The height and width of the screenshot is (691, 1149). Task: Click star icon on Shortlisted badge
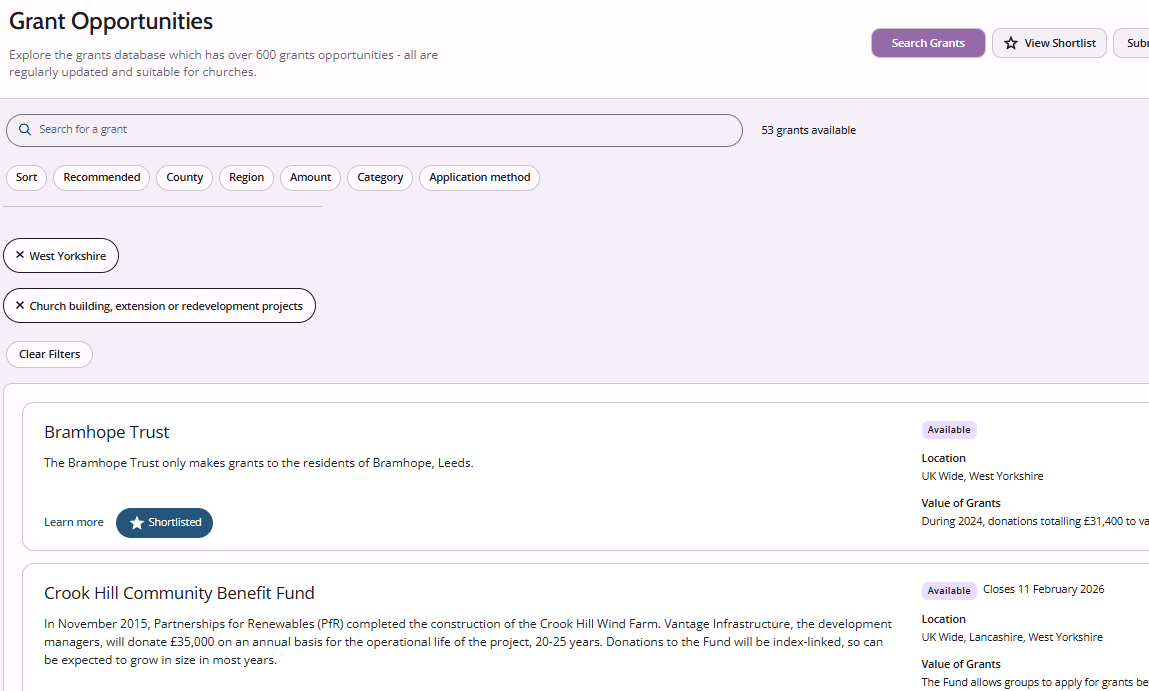(137, 523)
